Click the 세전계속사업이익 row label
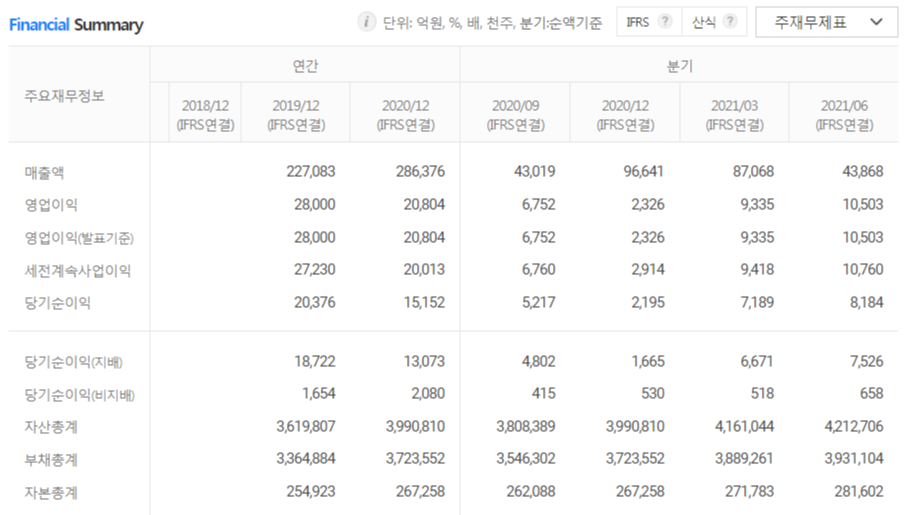Image resolution: width=905 pixels, height=515 pixels. point(78,270)
